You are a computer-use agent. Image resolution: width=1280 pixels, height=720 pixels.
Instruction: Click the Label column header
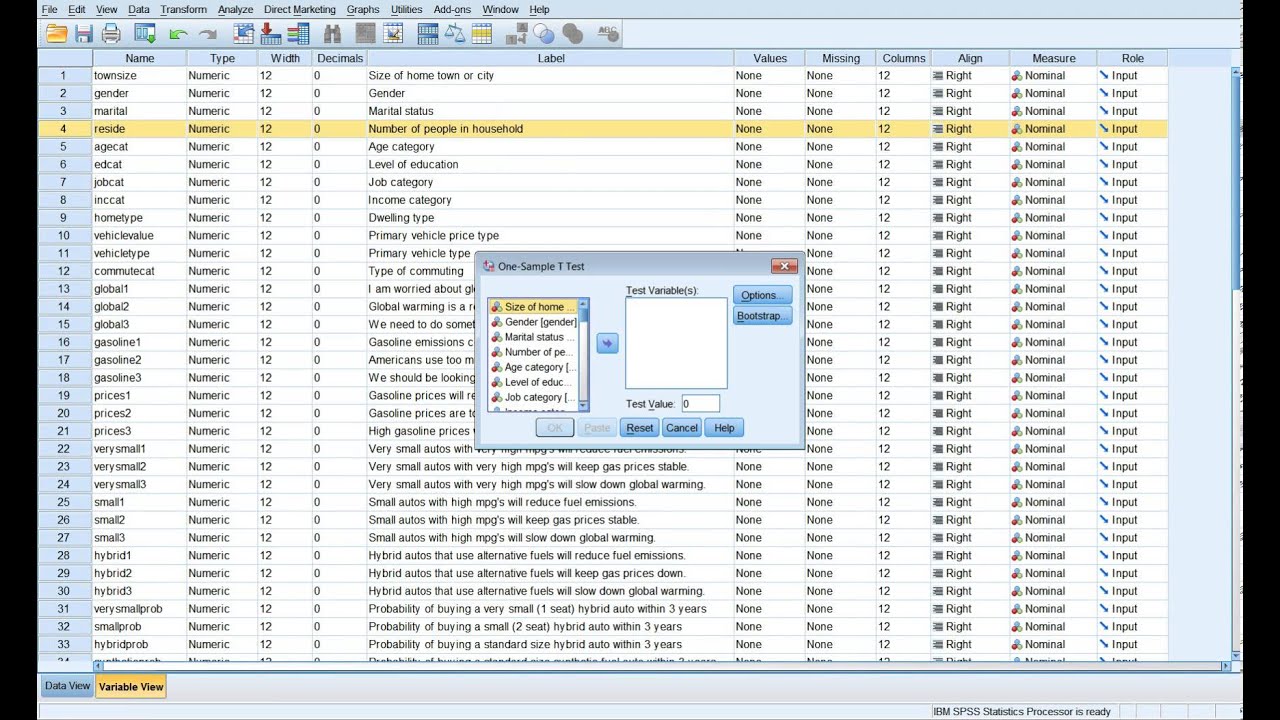(551, 58)
